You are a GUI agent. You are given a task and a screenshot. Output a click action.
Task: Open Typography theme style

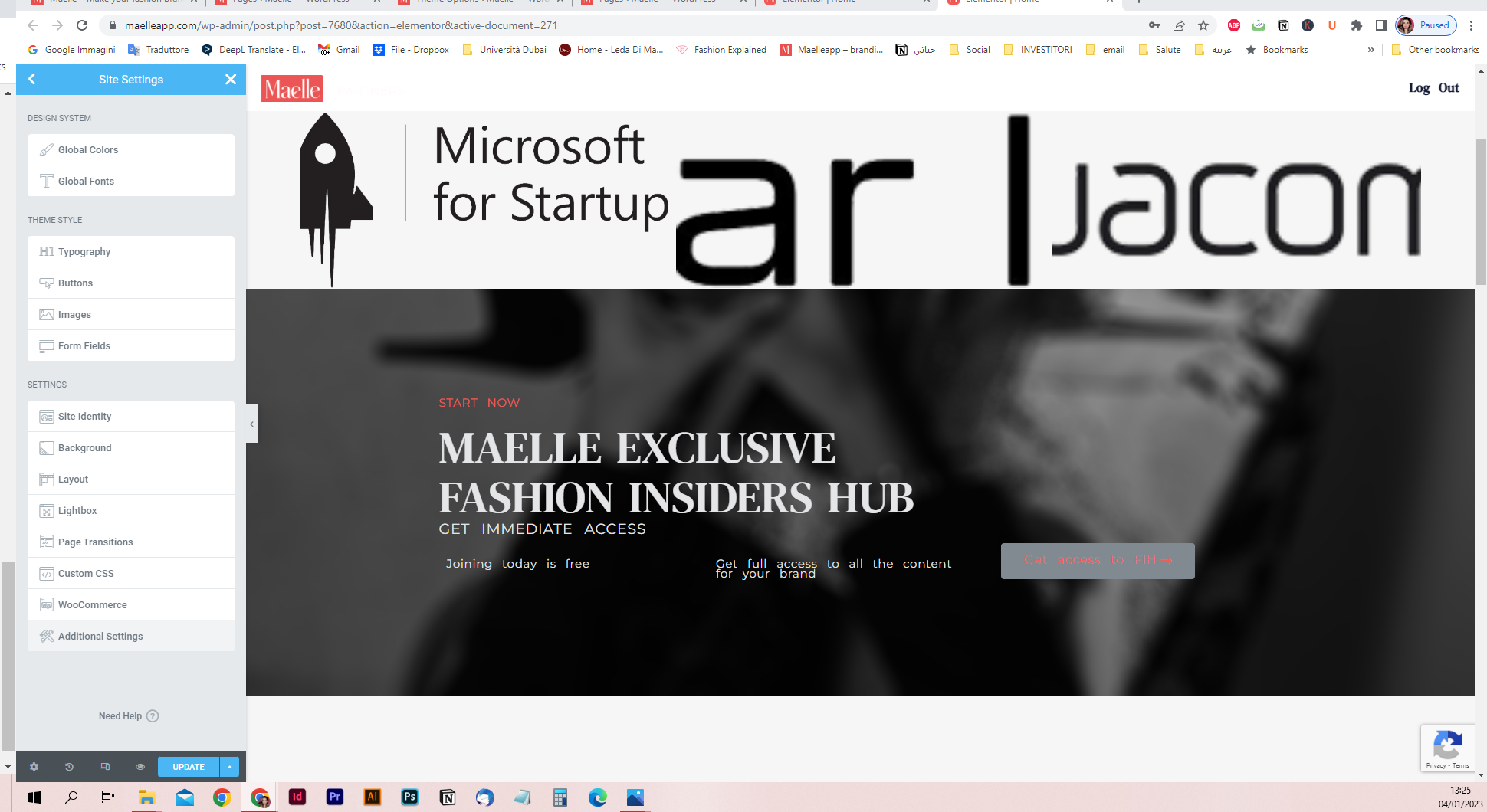(131, 251)
